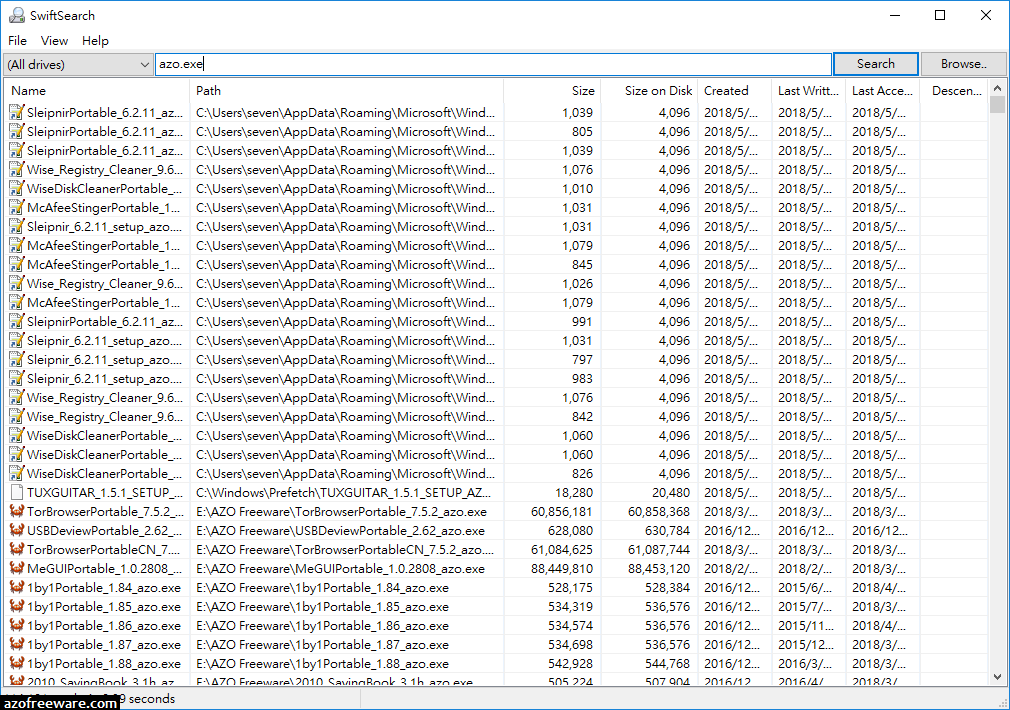Viewport: 1010px width, 710px height.
Task: Click the TorBrowserPortableCN_7 file icon
Action: [x=17, y=549]
